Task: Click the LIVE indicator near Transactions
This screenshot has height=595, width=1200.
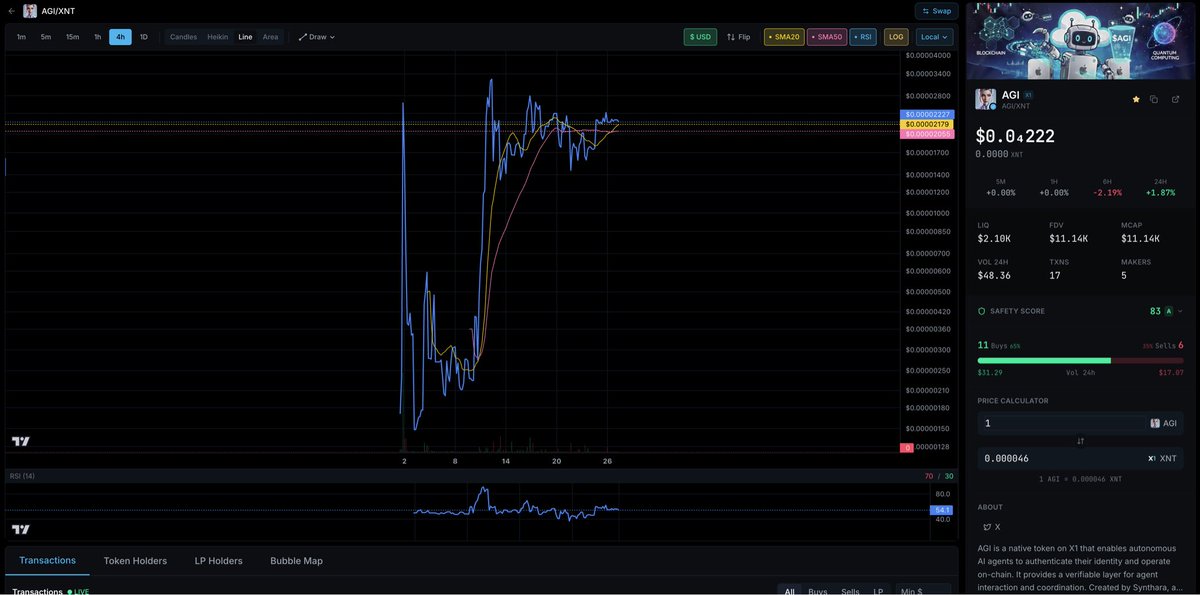Action: (x=78, y=591)
